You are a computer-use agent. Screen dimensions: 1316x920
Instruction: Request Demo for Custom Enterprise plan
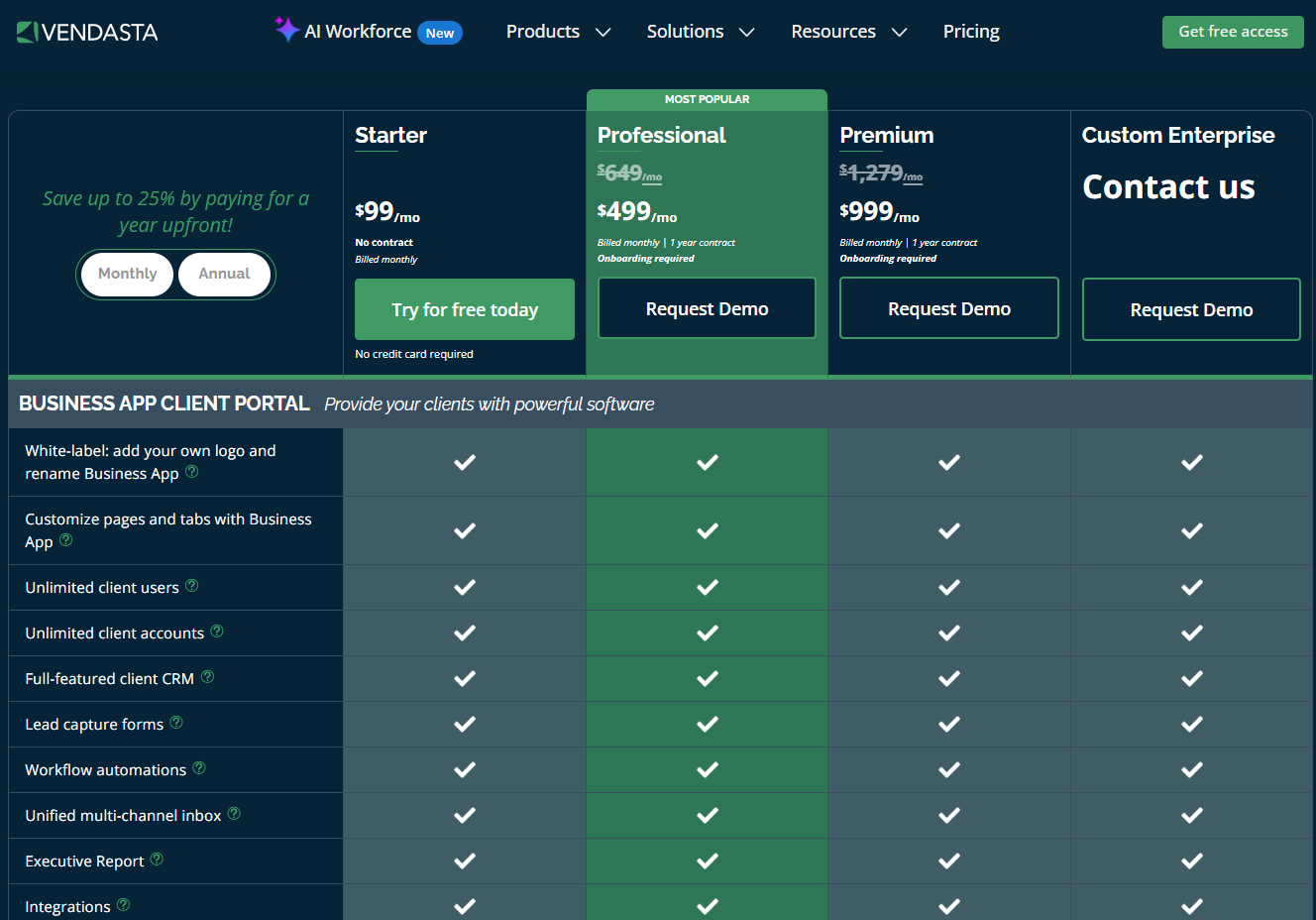tap(1191, 309)
